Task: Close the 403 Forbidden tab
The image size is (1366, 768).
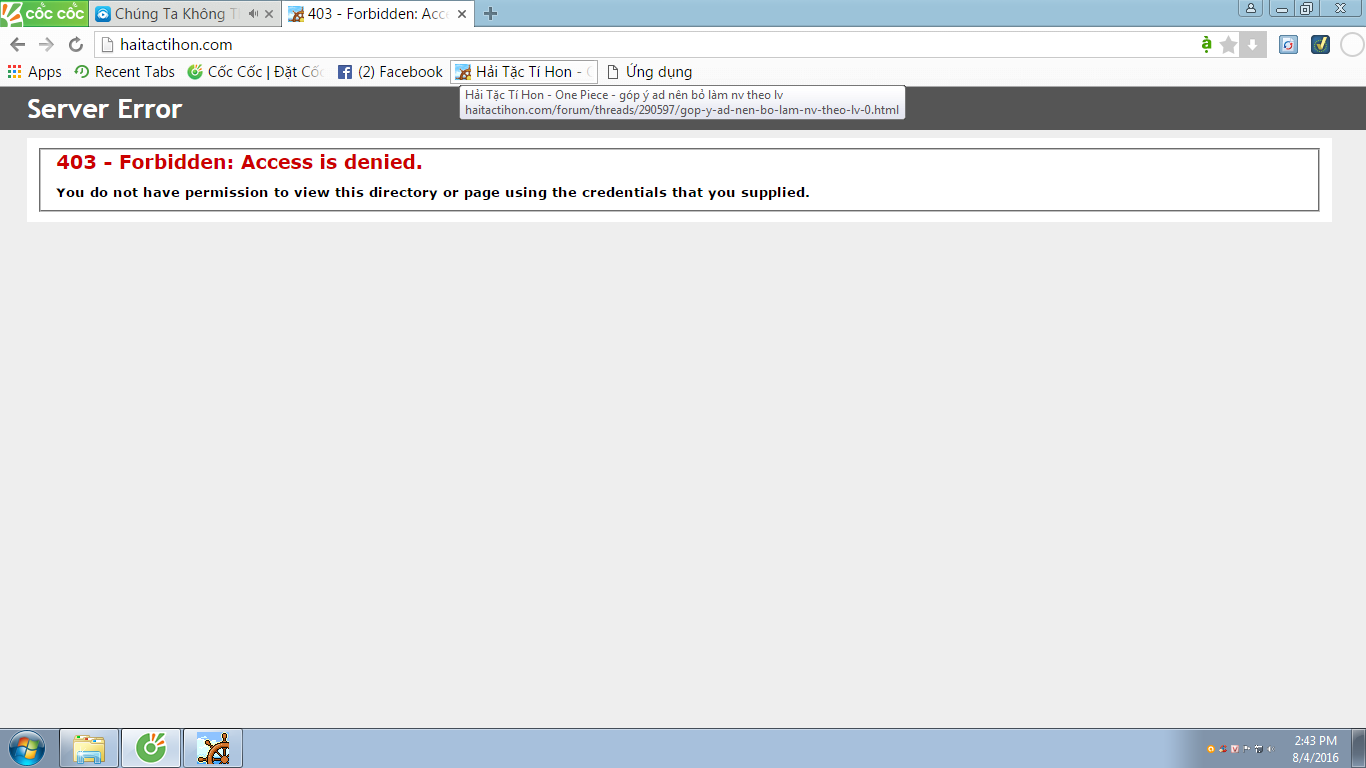Action: [x=461, y=14]
